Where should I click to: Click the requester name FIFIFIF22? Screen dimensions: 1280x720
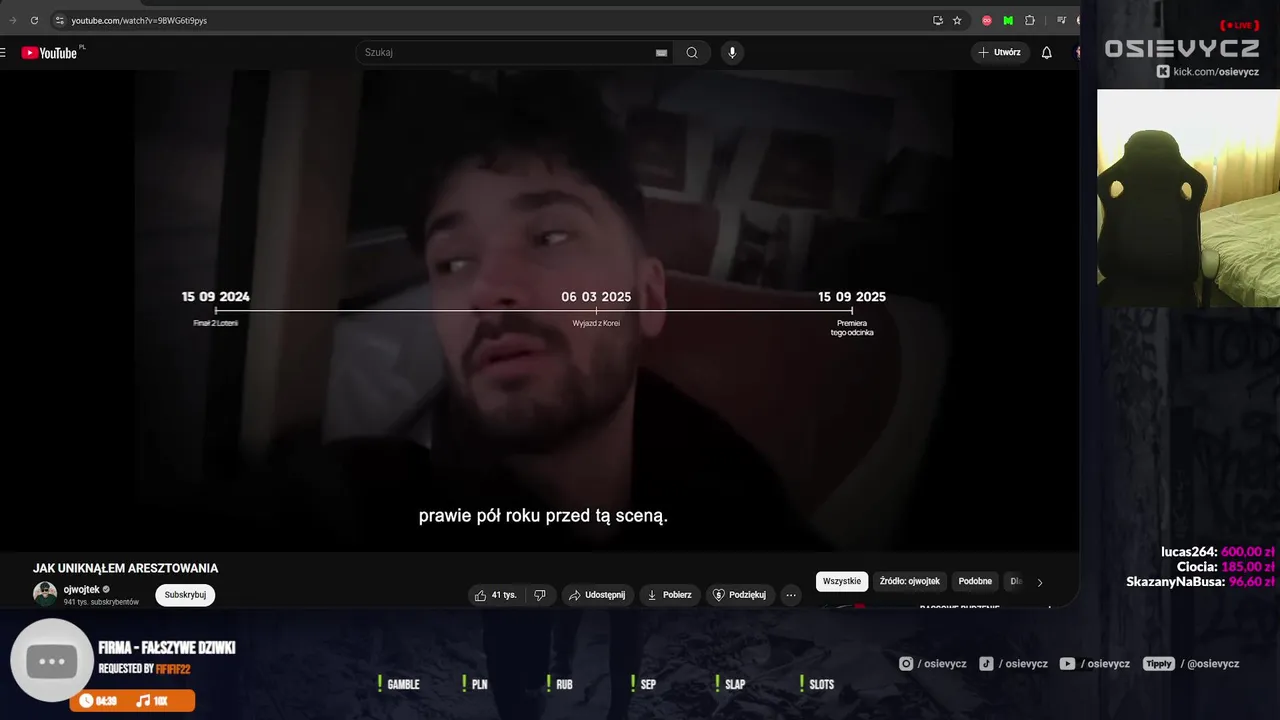click(173, 669)
